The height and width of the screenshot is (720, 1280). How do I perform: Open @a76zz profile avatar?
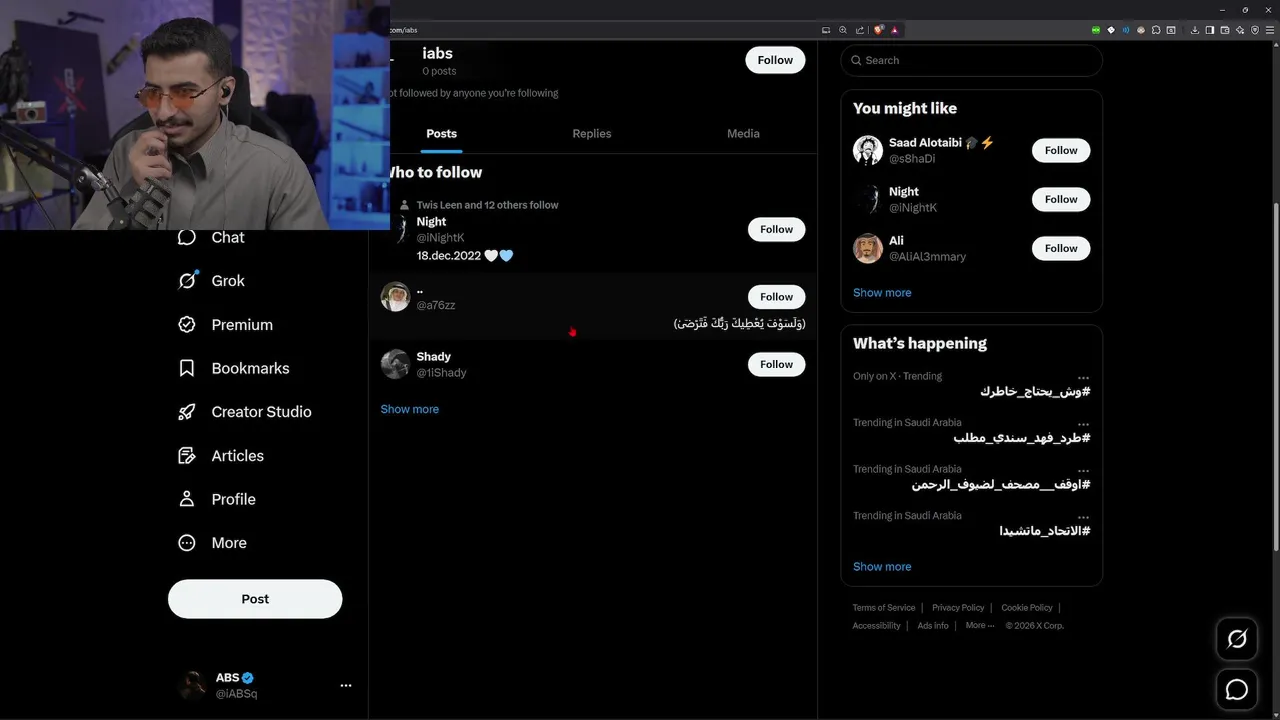pyautogui.click(x=395, y=297)
